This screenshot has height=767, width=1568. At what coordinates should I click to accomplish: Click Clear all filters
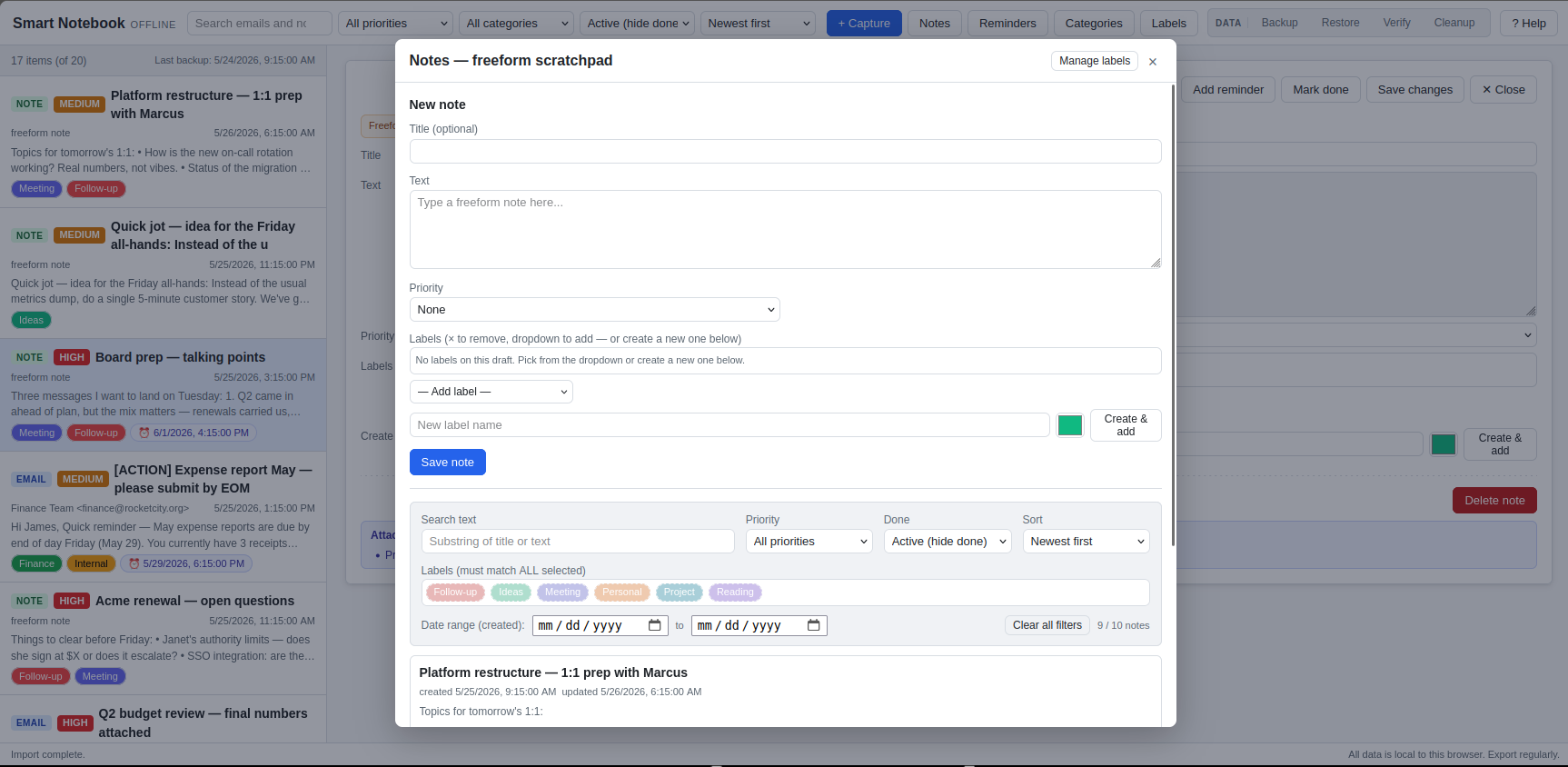[1047, 625]
